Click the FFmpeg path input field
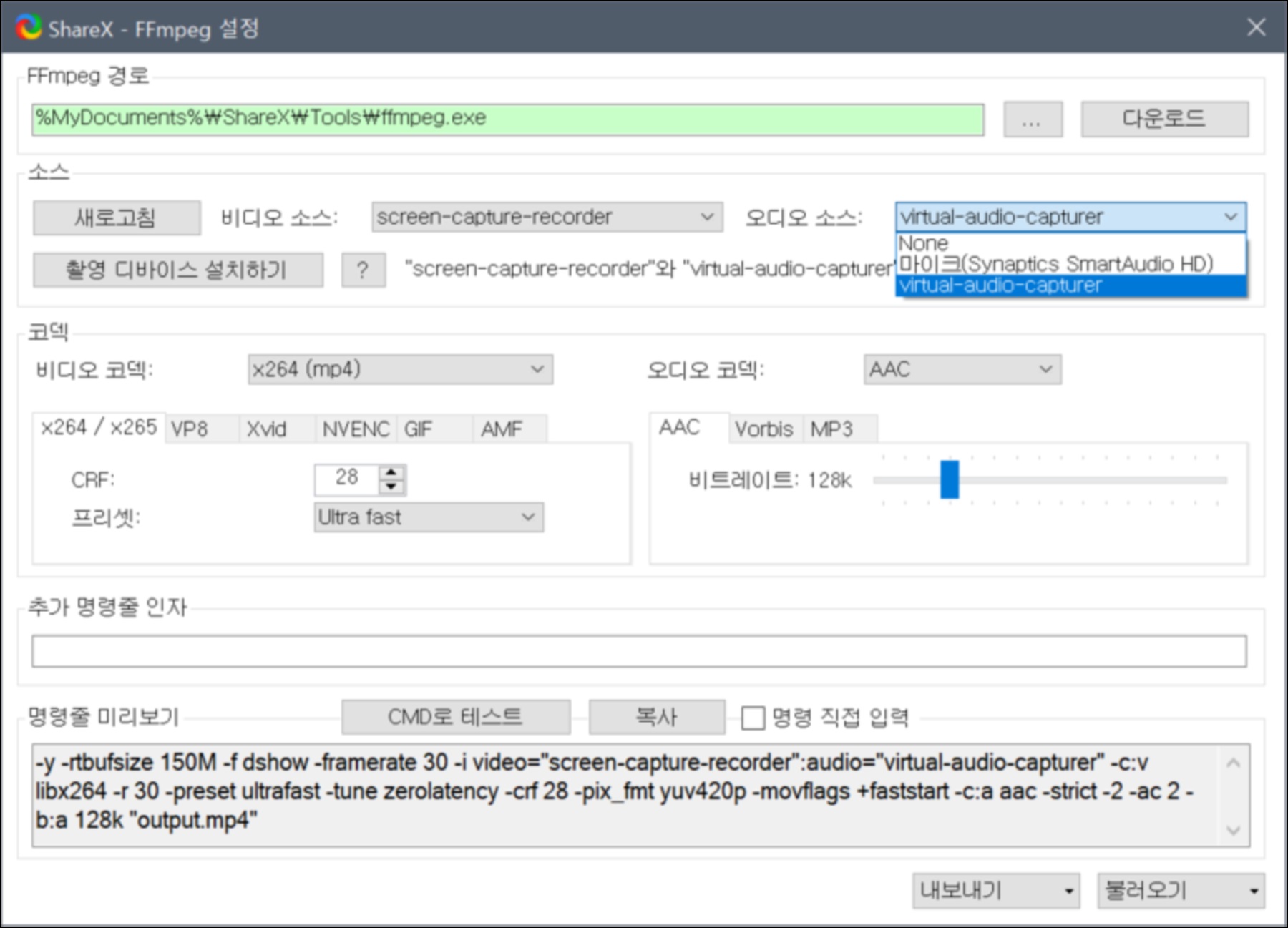The width and height of the screenshot is (1288, 928). [507, 119]
